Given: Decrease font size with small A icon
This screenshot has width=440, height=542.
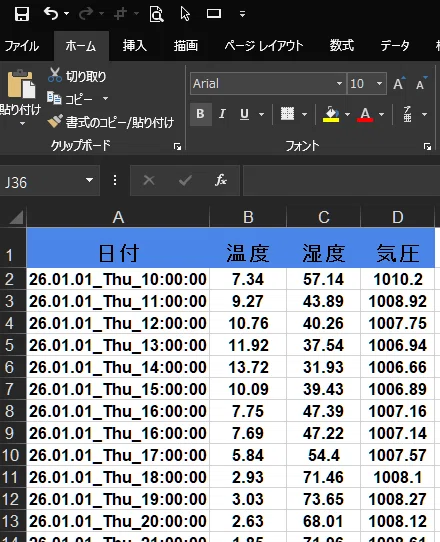Looking at the screenshot, I should (x=421, y=83).
